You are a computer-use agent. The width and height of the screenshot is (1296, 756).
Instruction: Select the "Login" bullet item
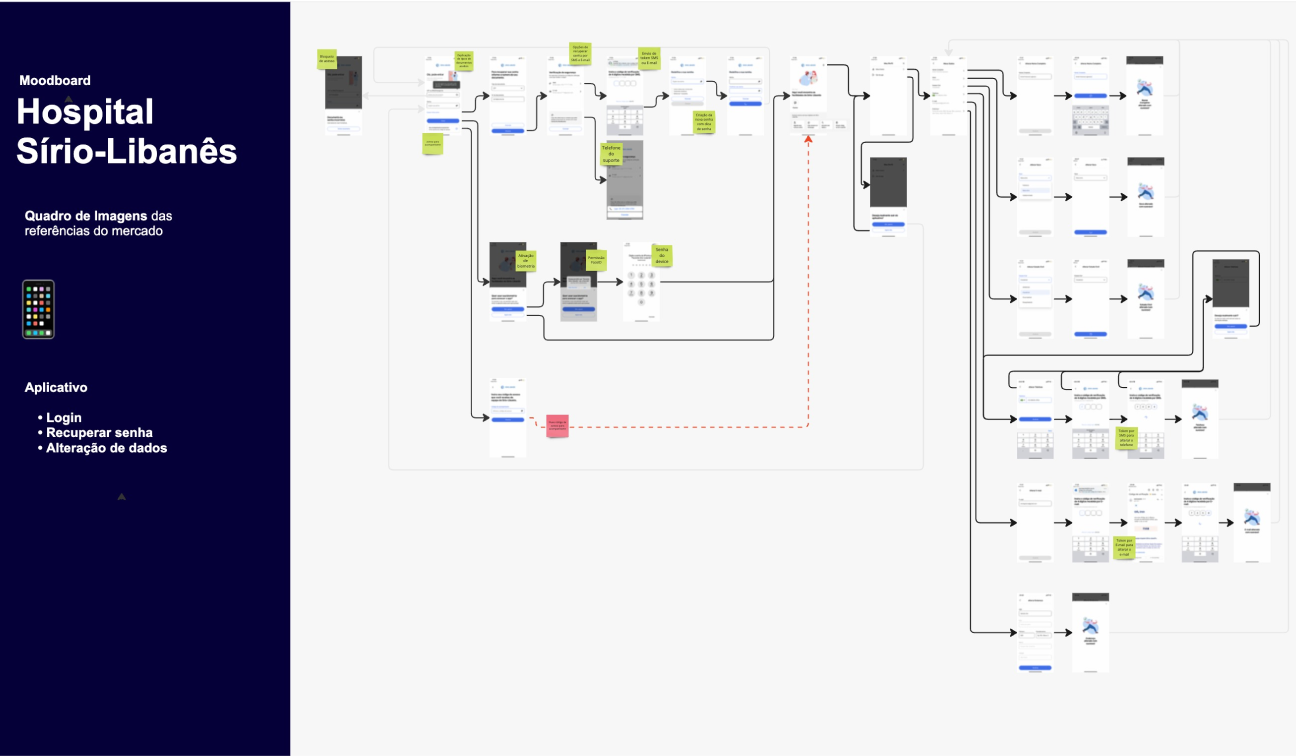tap(64, 417)
